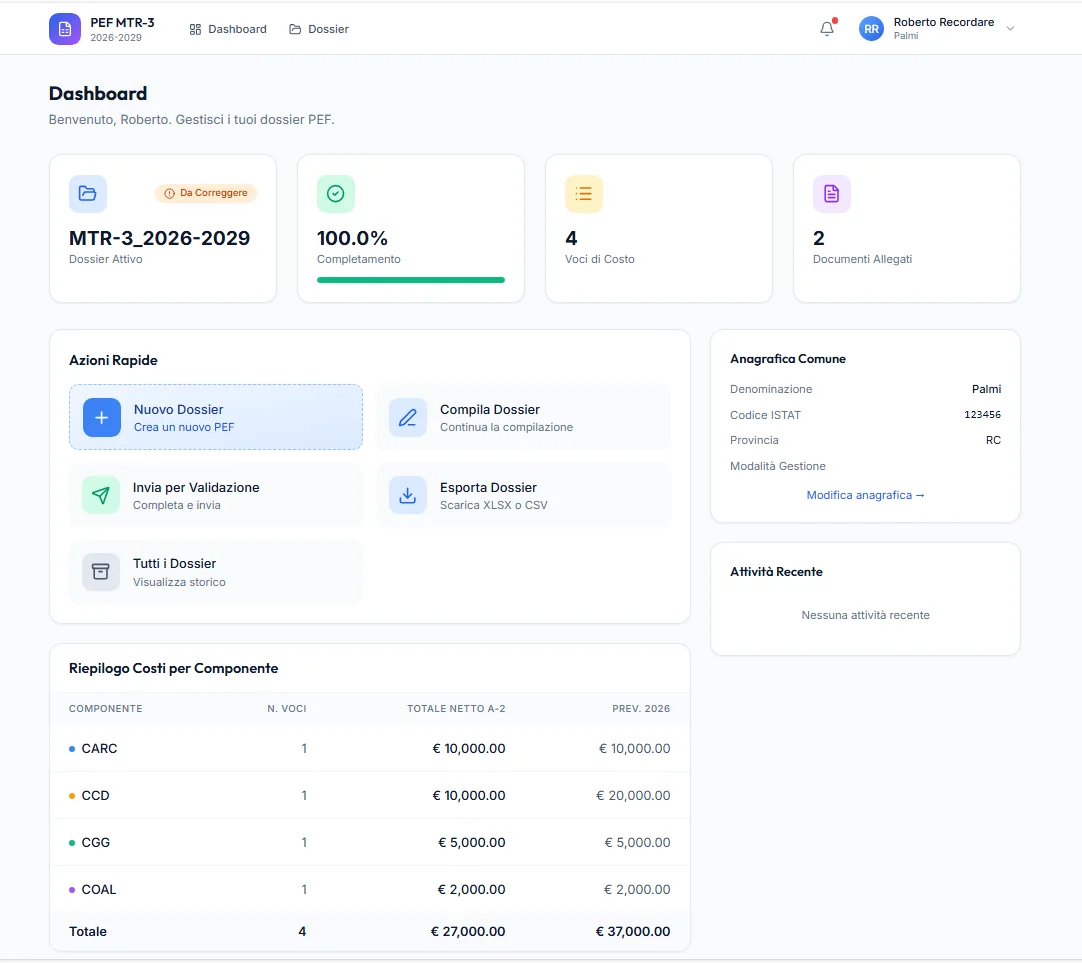Click the document icon on Documenti Allegati card
Screen dimensions: 1082x963
pyautogui.click(x=832, y=194)
